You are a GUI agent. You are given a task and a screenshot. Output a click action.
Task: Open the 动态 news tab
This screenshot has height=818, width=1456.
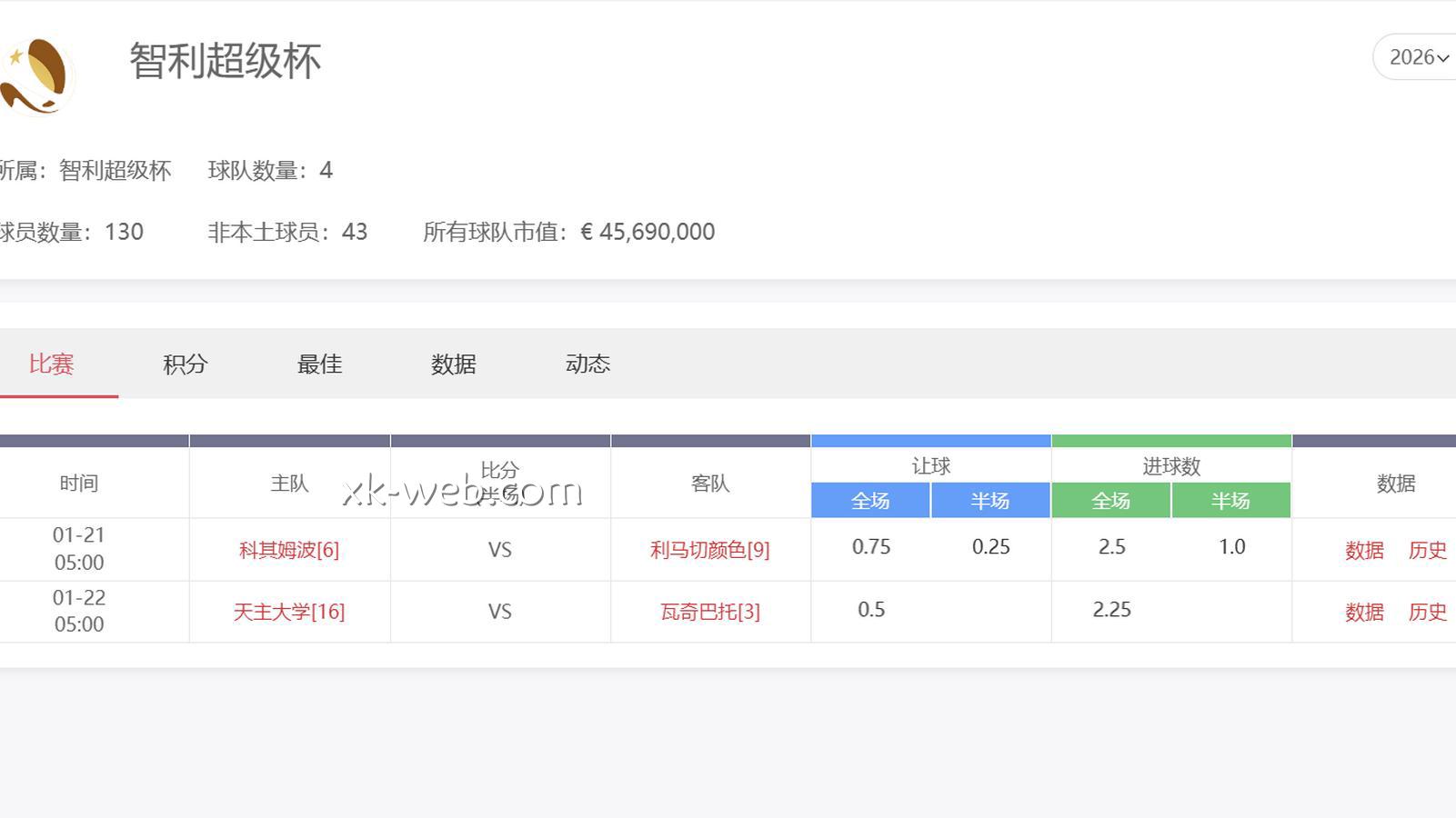point(587,364)
